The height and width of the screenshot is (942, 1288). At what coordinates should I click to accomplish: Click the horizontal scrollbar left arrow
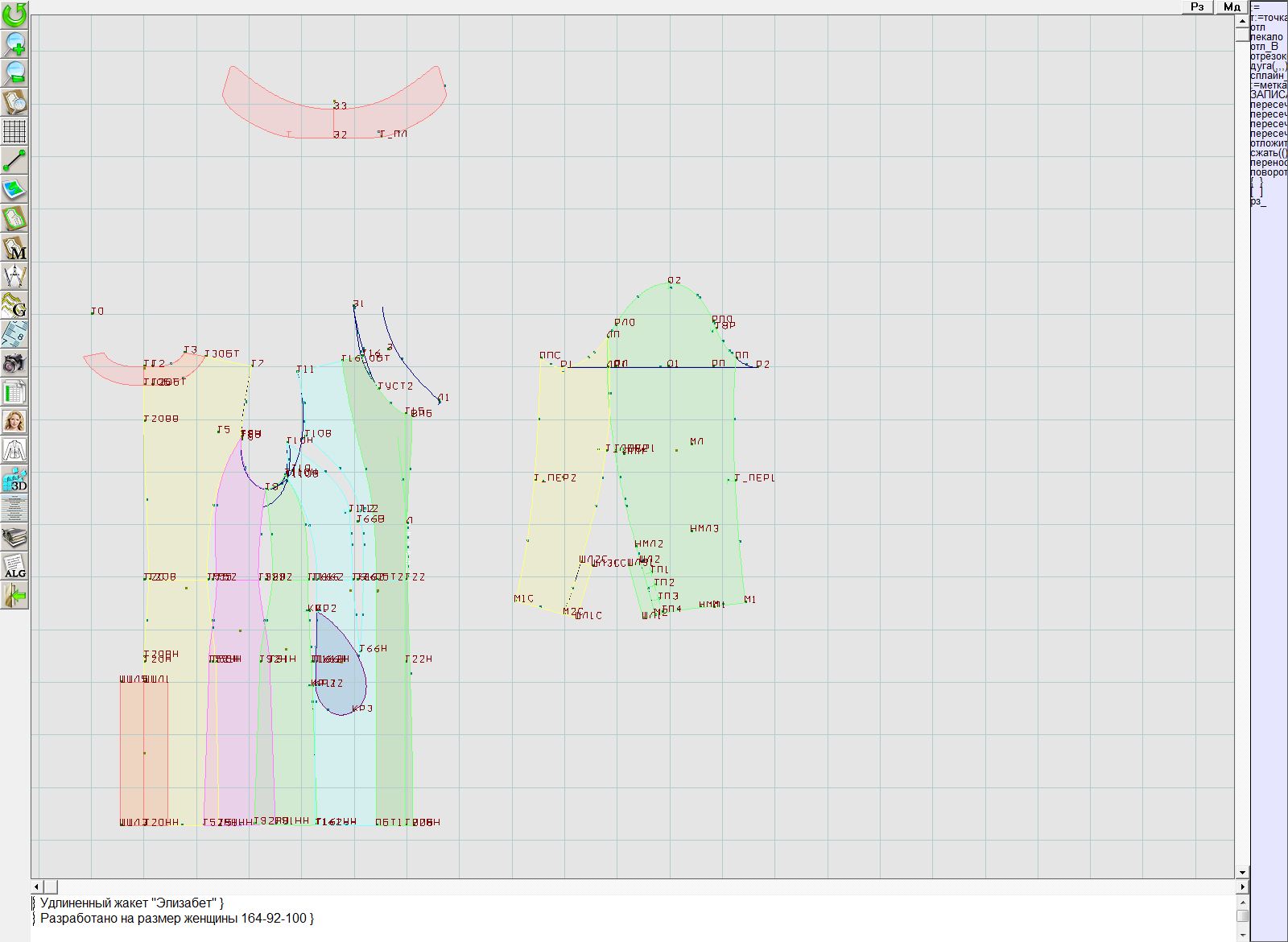37,886
